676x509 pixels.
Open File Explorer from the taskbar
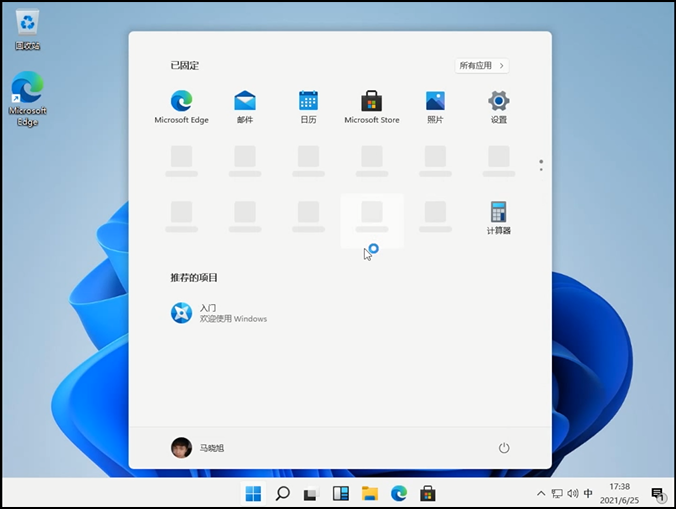(370, 493)
